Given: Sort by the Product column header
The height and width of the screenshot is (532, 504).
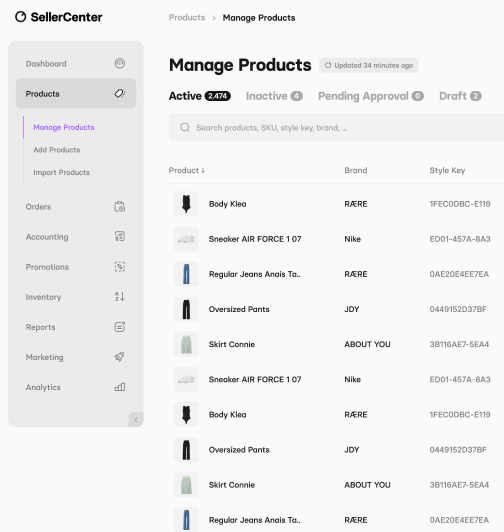Looking at the screenshot, I should pos(187,170).
